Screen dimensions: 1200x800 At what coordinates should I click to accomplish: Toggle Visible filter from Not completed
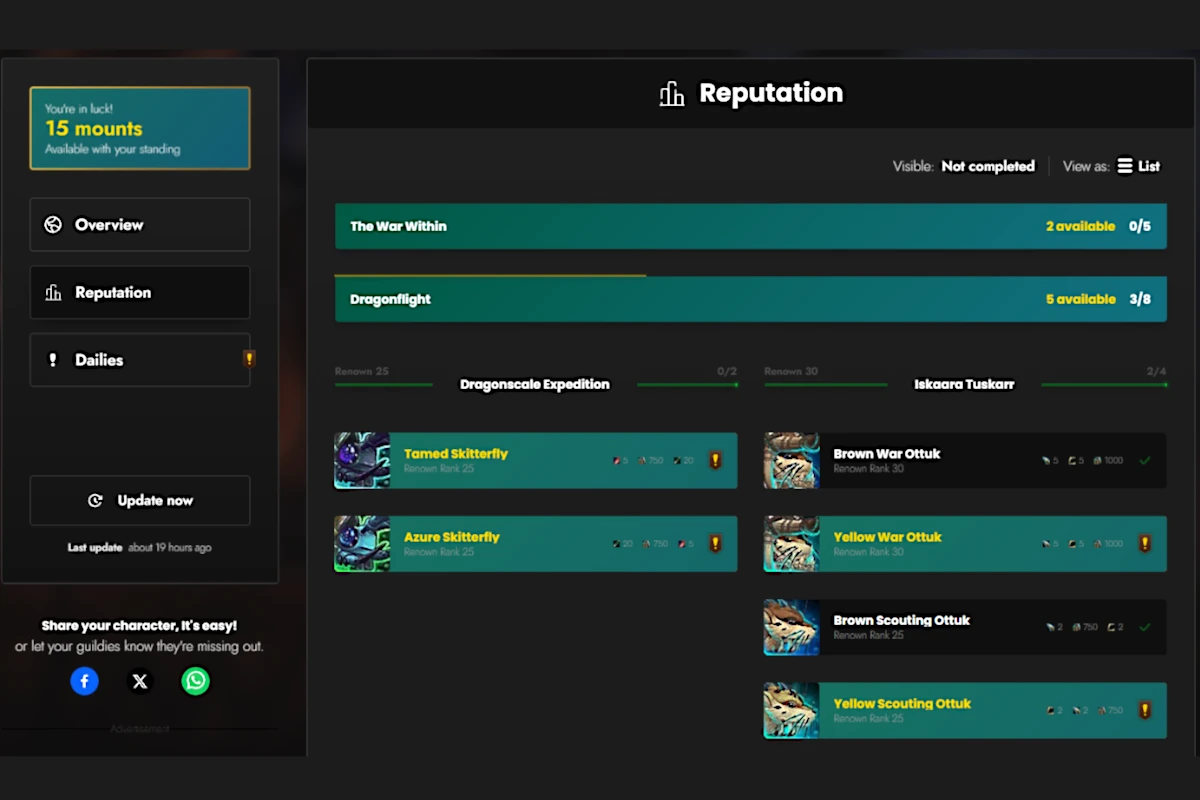coord(988,166)
